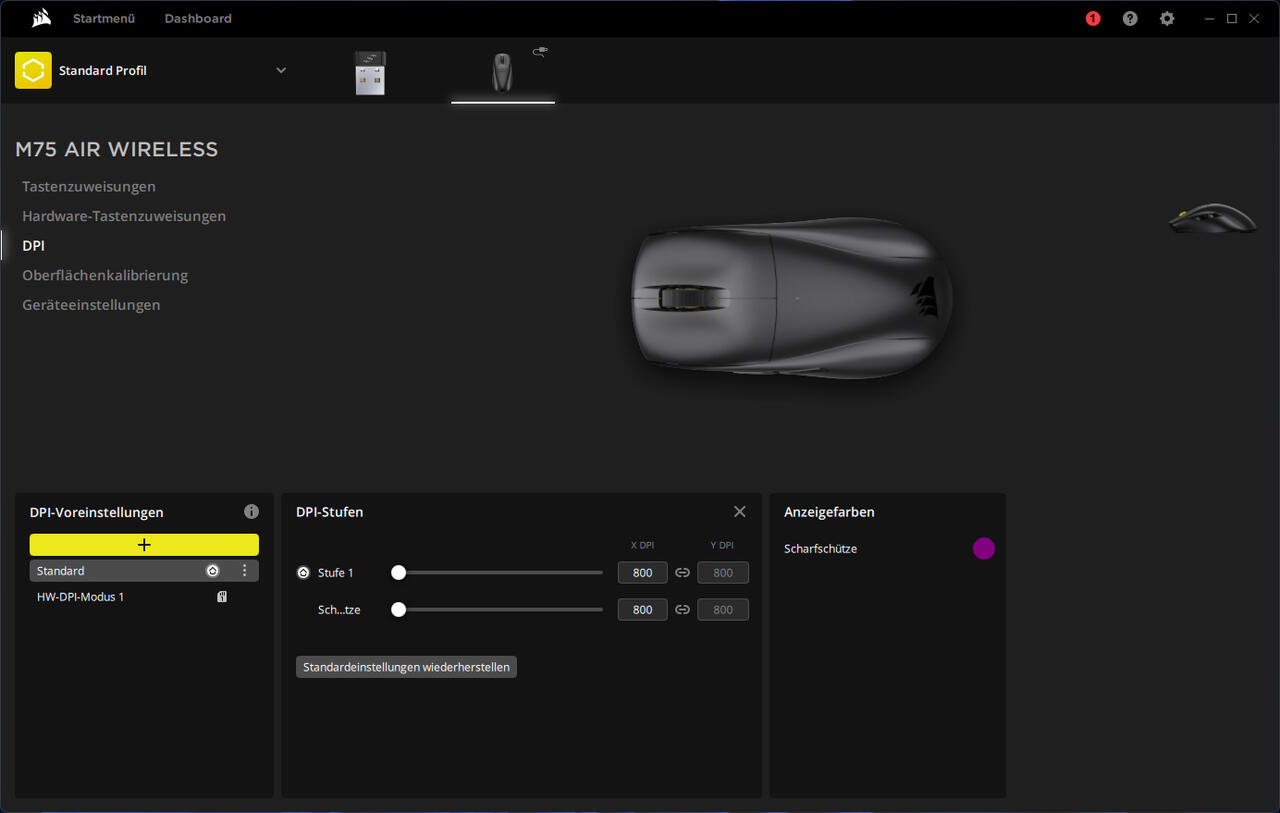Toggle the X/Y DPI link for Stufe 1
The height and width of the screenshot is (813, 1280).
click(682, 573)
